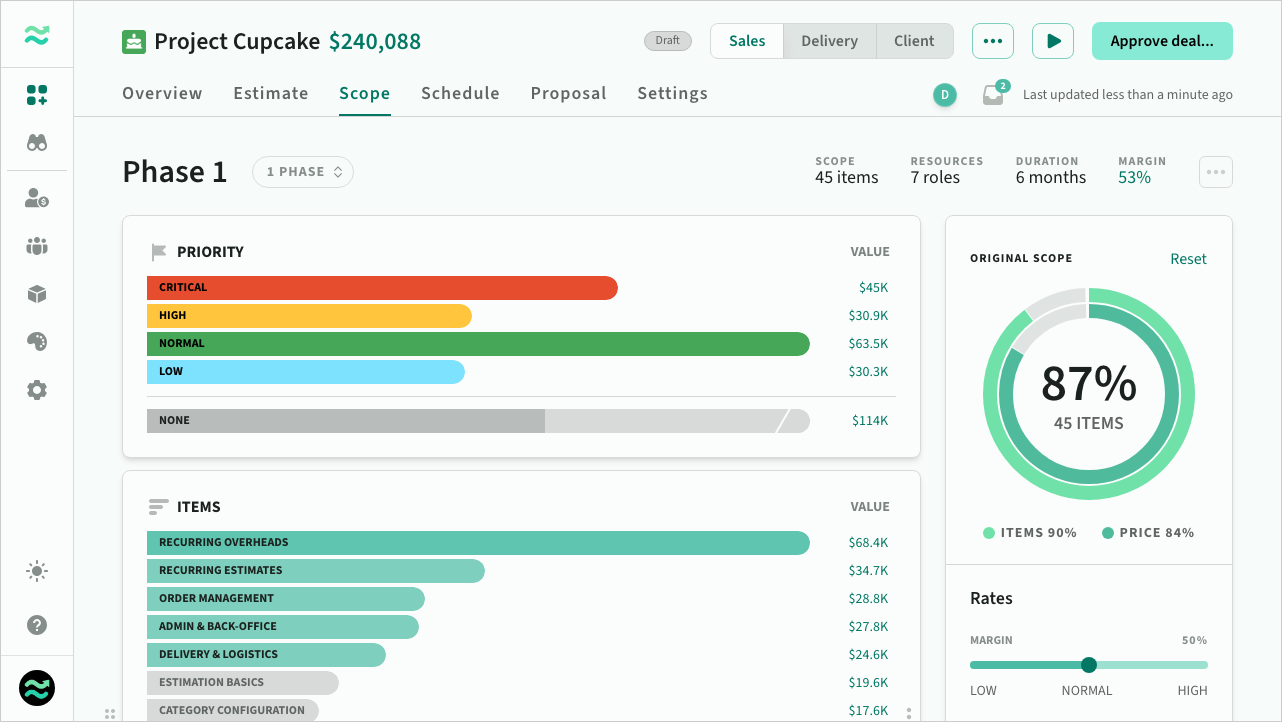This screenshot has height=722, width=1282.
Task: Switch view to Client
Action: pyautogui.click(x=914, y=41)
